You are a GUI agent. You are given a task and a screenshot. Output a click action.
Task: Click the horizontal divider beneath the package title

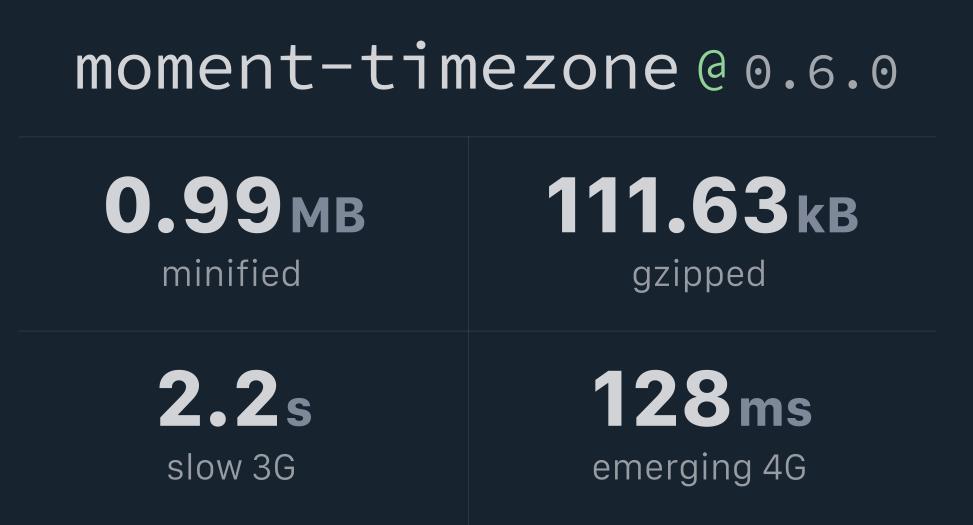point(477,136)
